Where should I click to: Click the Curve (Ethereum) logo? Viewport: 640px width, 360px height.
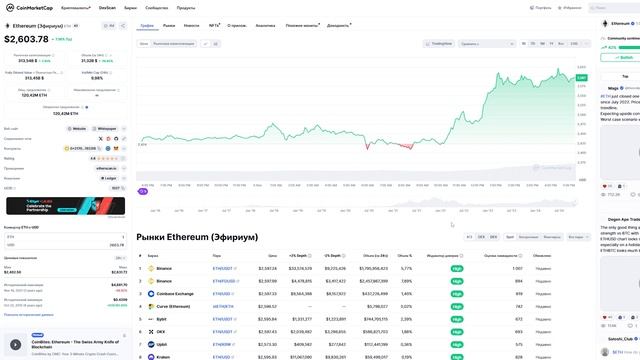click(x=151, y=307)
